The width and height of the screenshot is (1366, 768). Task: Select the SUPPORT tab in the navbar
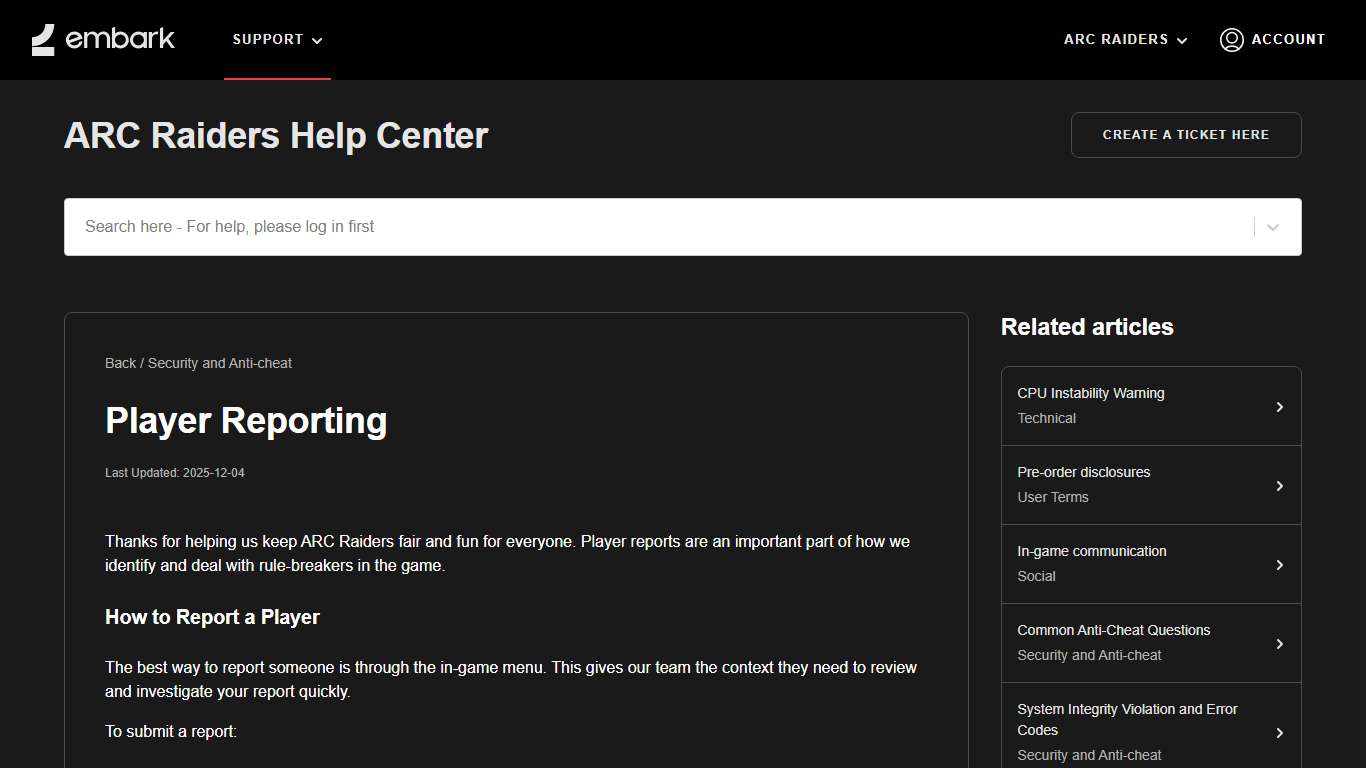[x=268, y=39]
